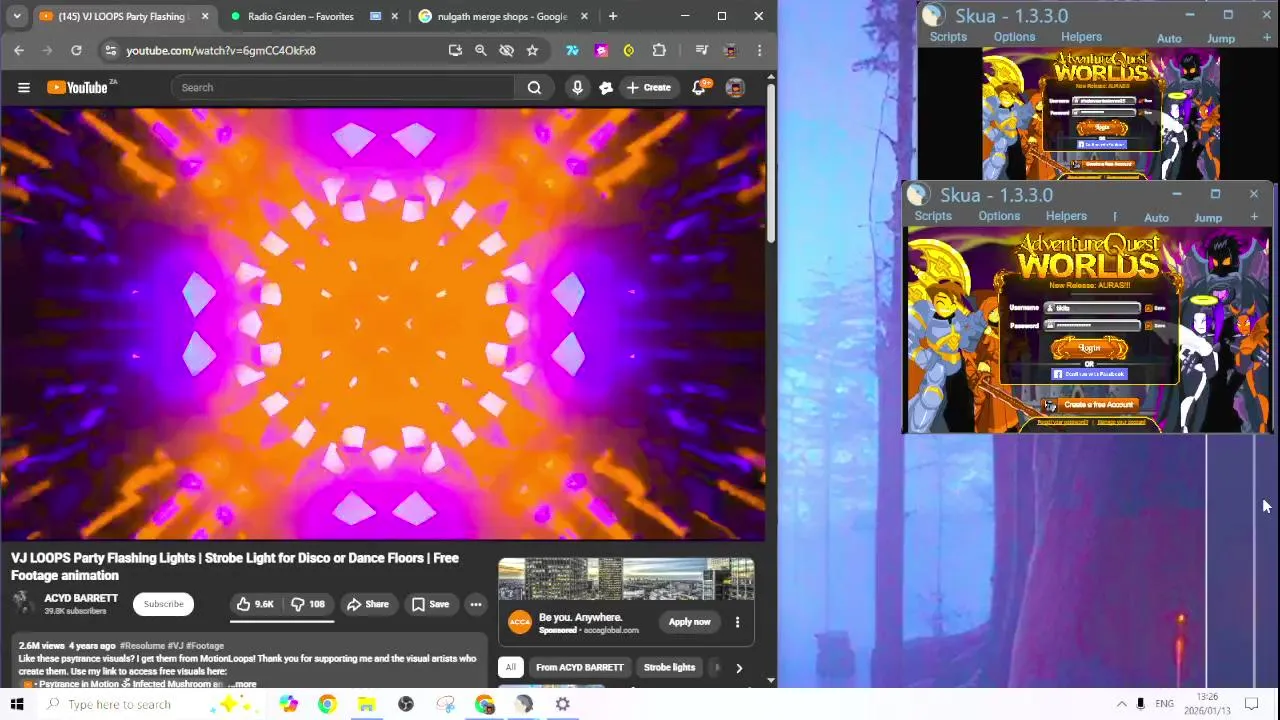Open sponsored ad options menu
Screen dimensions: 1280x720
737,622
